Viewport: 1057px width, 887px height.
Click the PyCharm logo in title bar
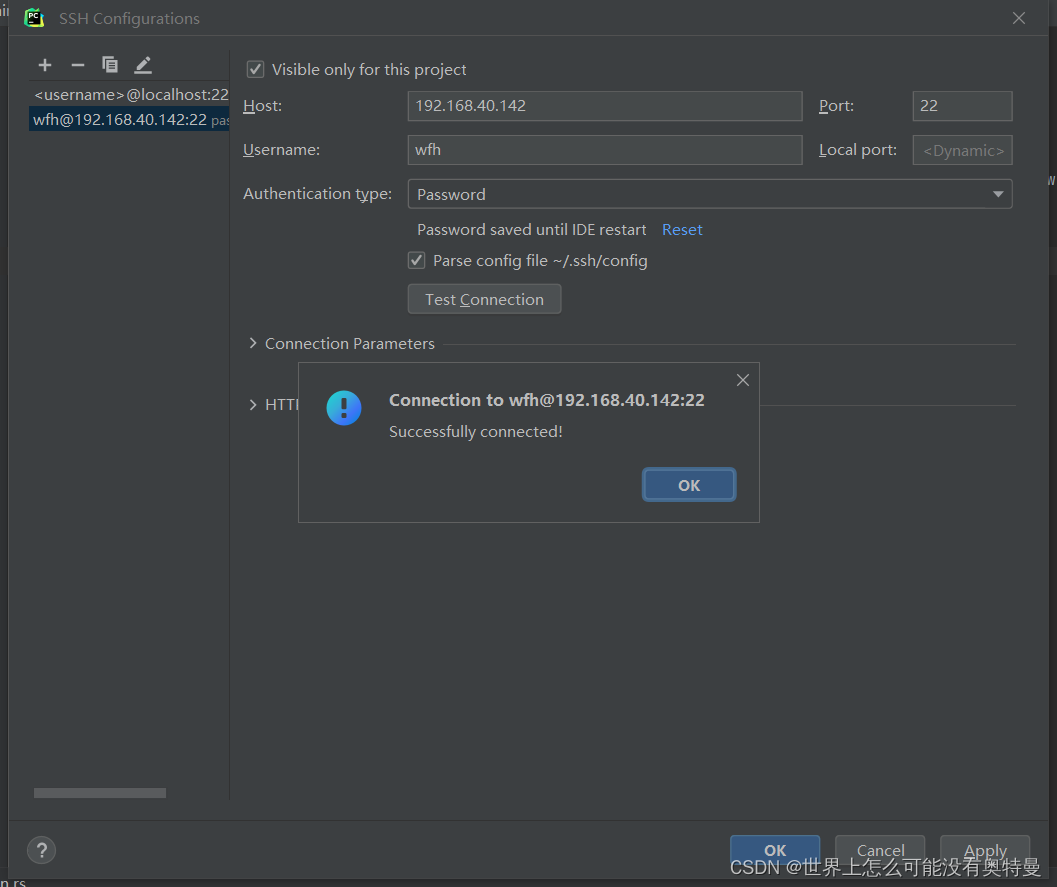pos(34,18)
